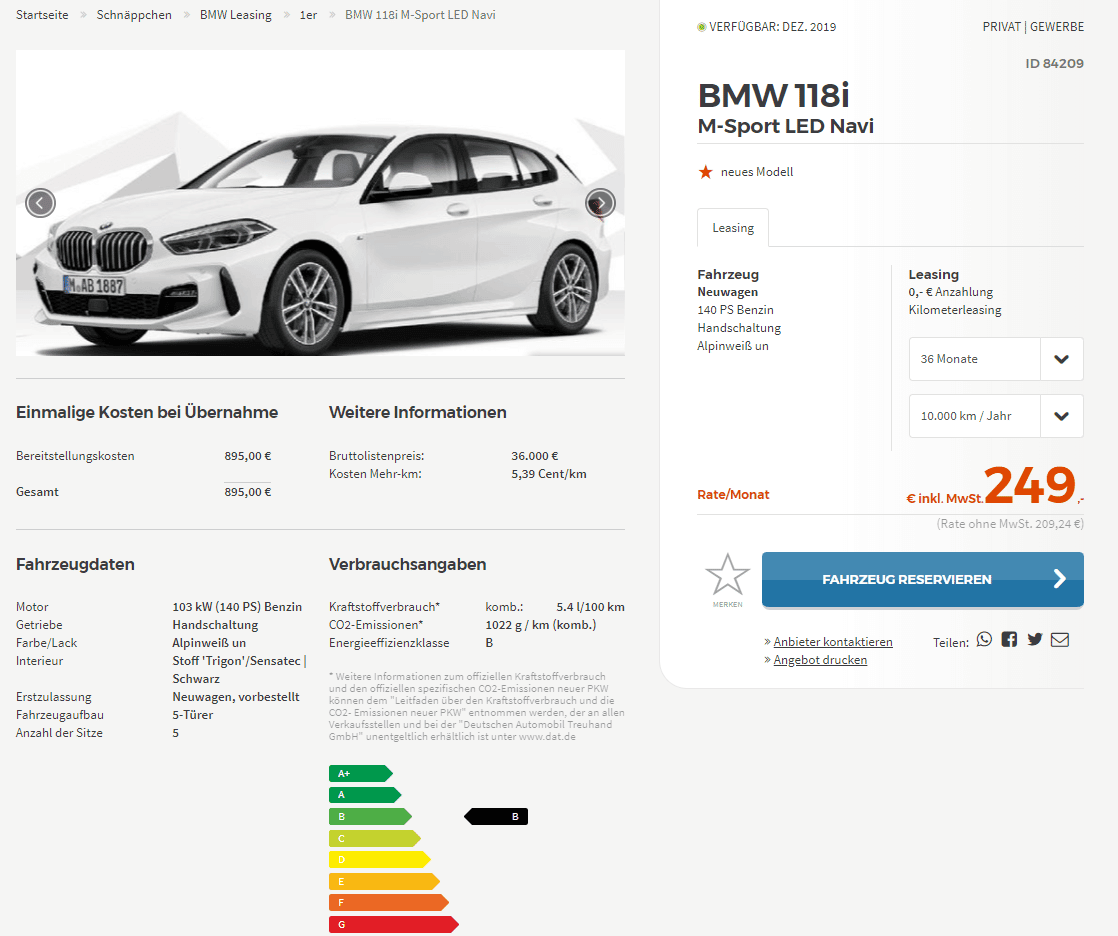
Task: Click motor value 103 kW (140 PS) Benzin
Action: [237, 607]
